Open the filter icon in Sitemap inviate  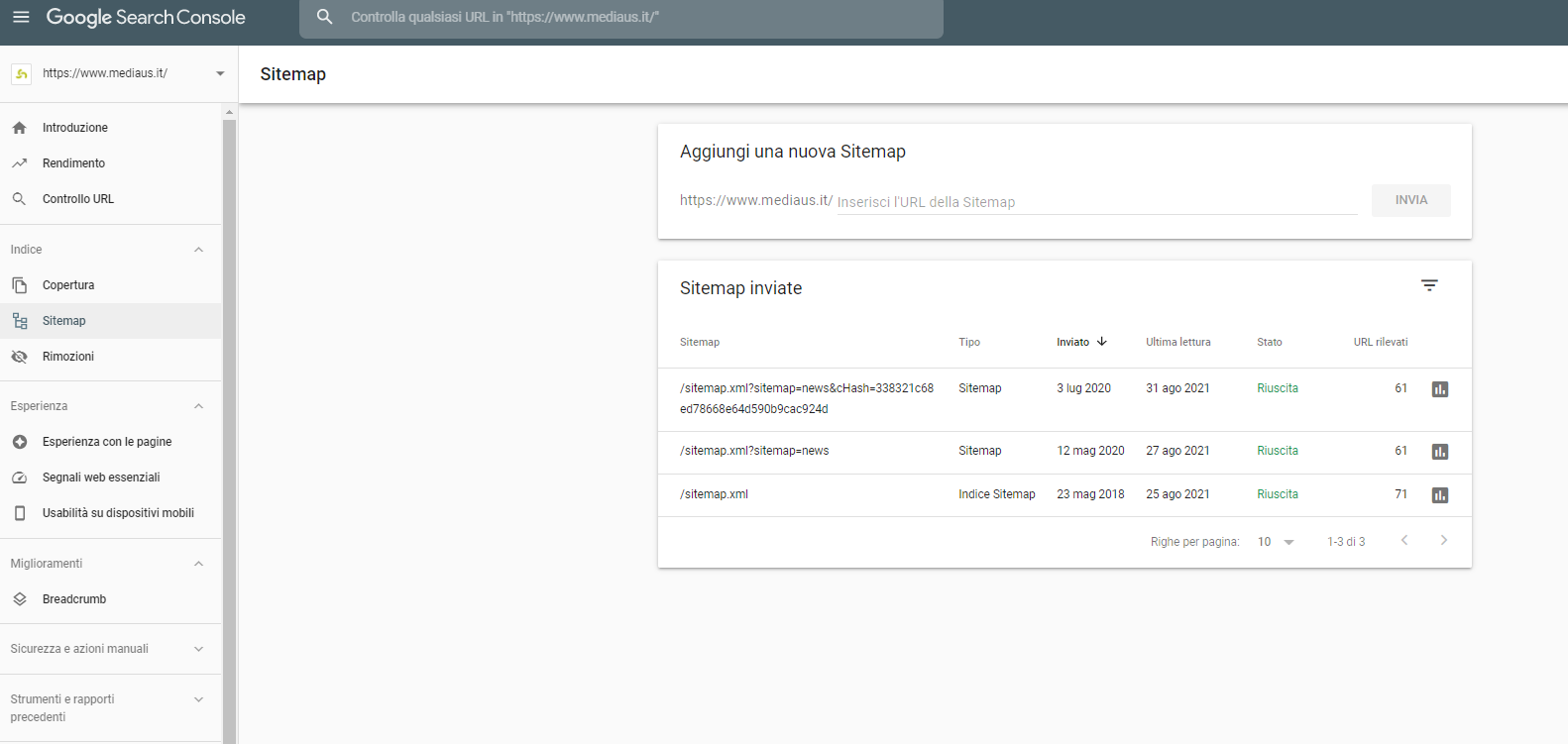[x=1429, y=285]
